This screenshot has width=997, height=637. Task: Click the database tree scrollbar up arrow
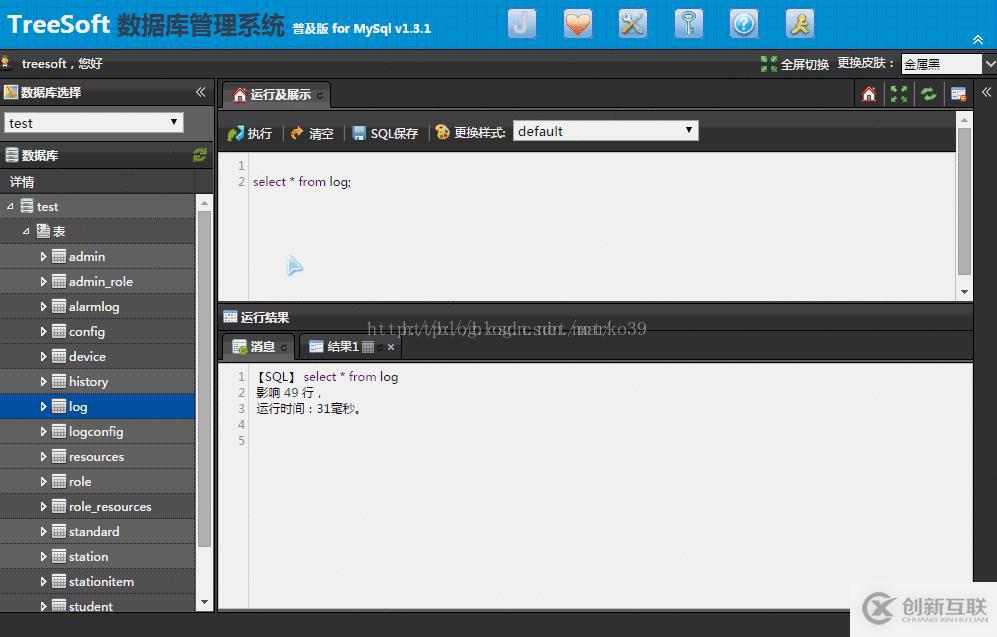pos(204,203)
